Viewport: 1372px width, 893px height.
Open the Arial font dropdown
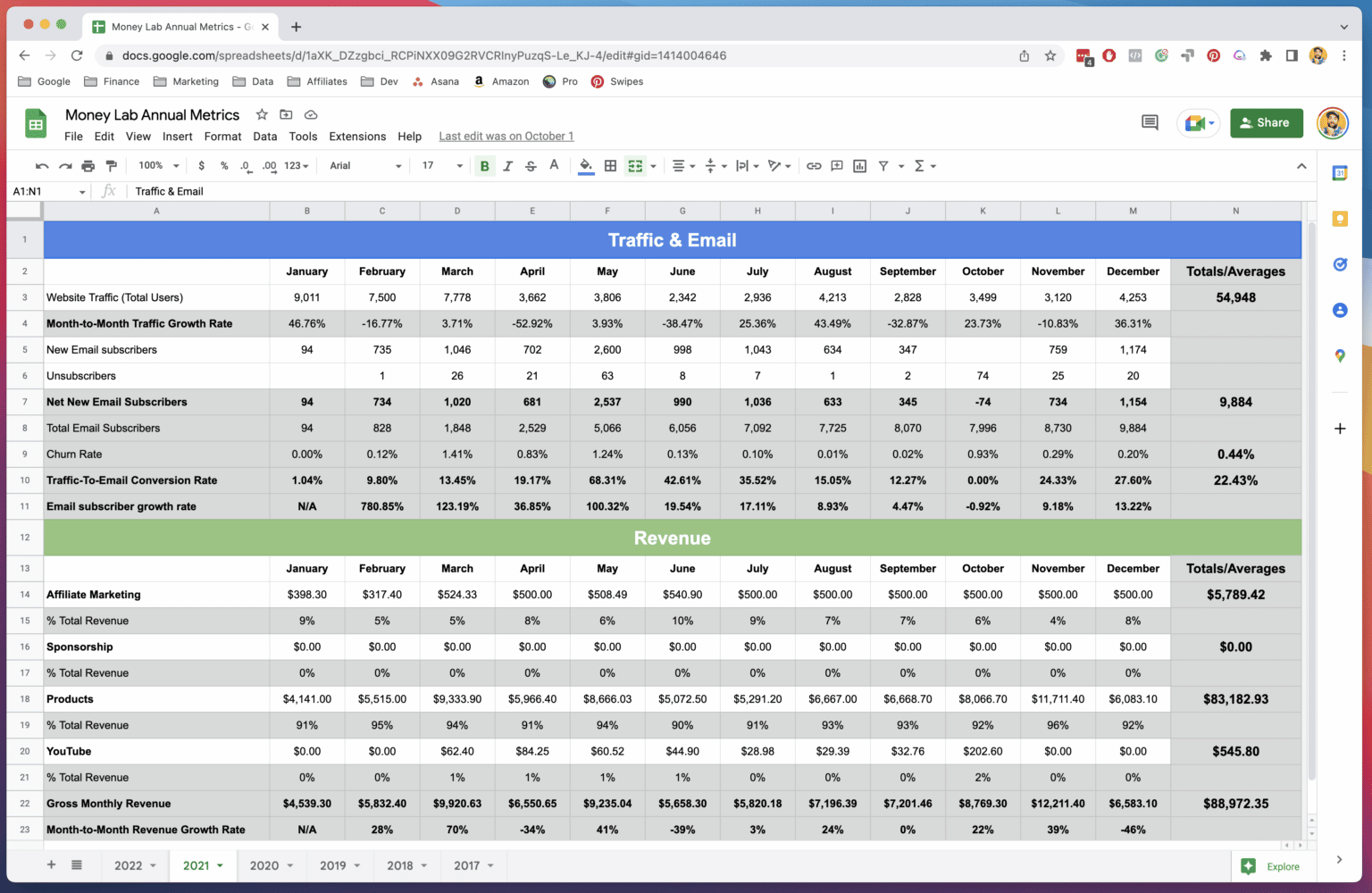[365, 166]
